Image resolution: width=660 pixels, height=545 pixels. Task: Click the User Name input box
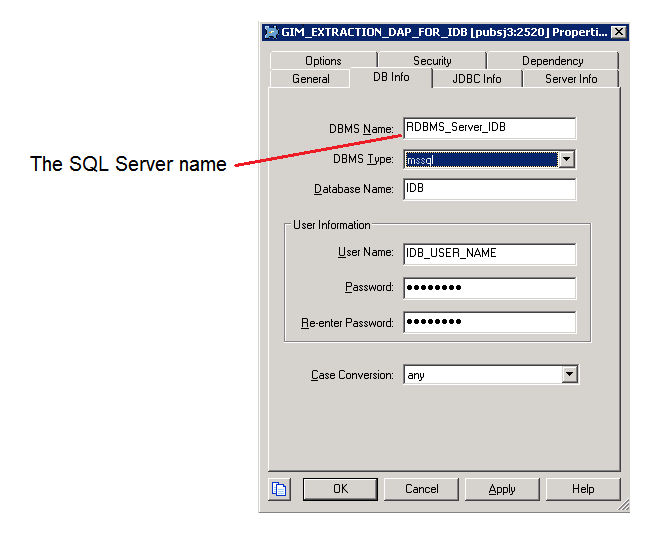pyautogui.click(x=489, y=254)
